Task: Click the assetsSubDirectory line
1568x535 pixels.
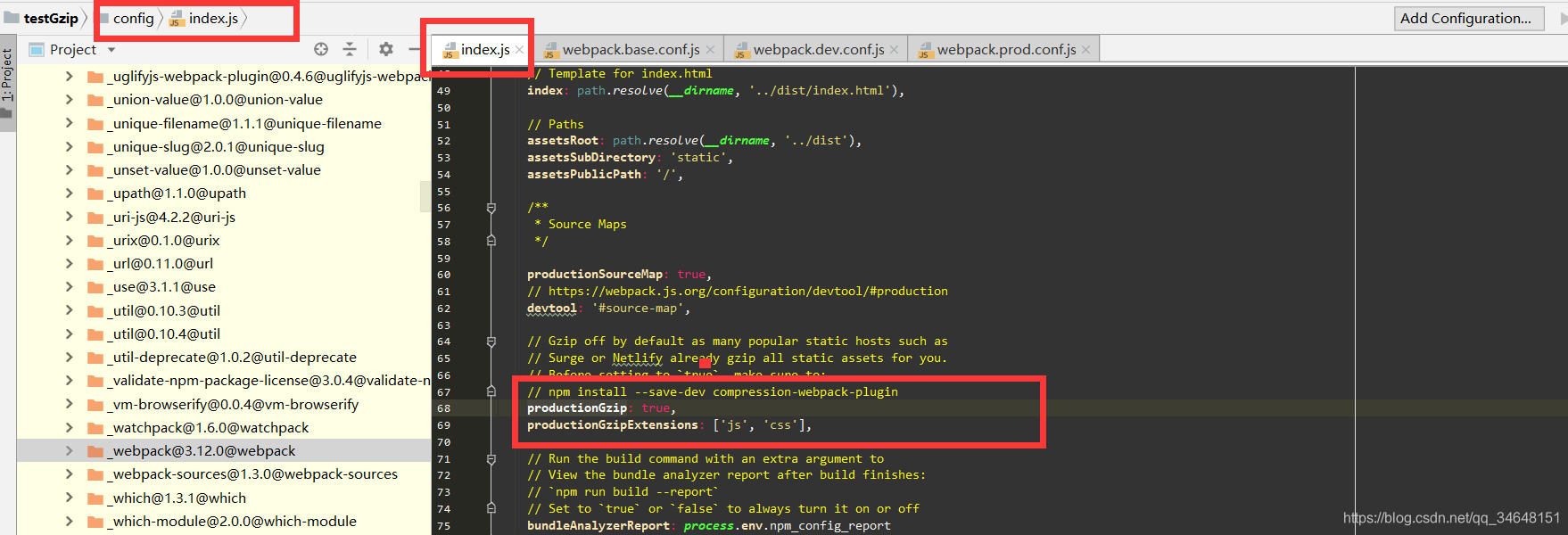Action: [x=630, y=158]
